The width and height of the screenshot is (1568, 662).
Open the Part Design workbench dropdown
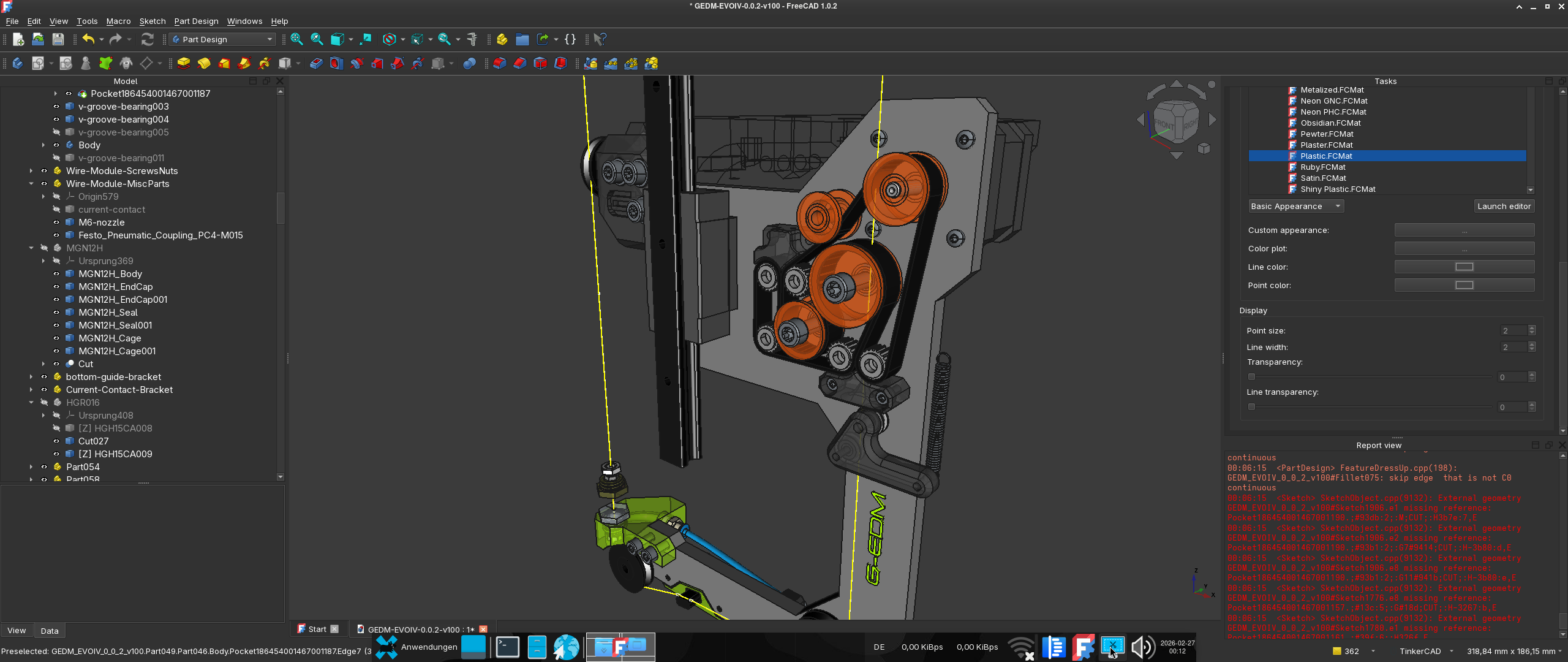[x=222, y=39]
